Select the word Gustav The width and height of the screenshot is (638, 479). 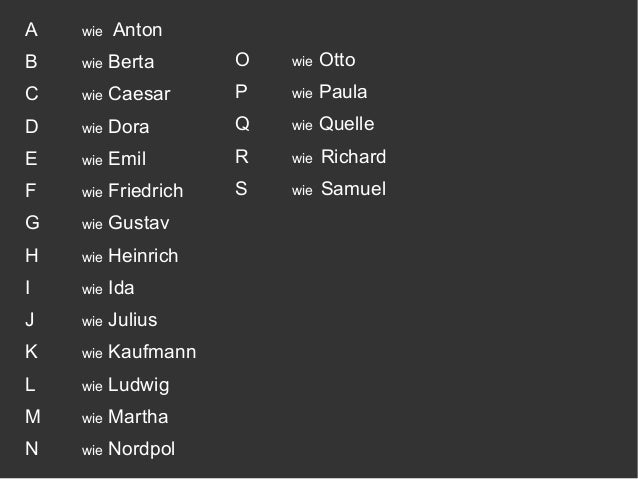click(138, 223)
